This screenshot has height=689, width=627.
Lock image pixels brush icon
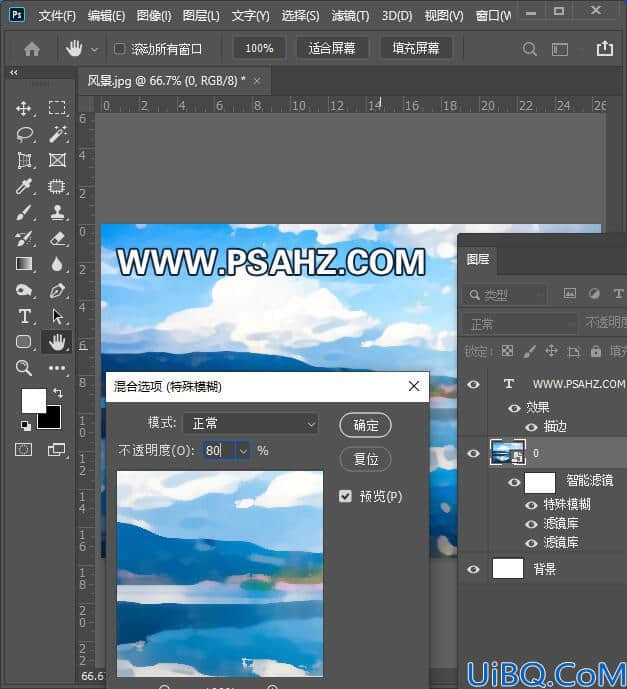[x=529, y=351]
